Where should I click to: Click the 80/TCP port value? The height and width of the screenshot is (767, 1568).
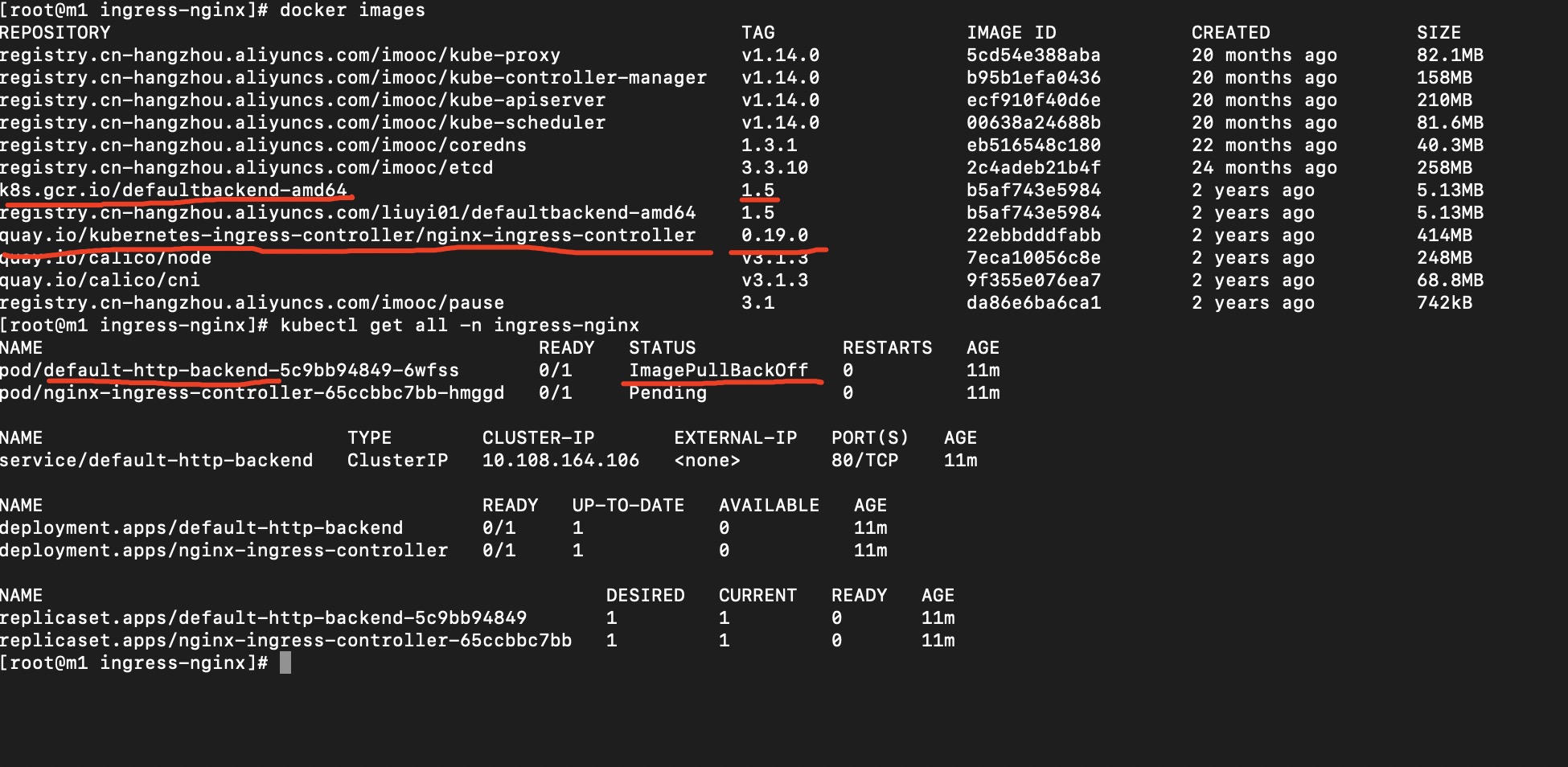pos(864,461)
